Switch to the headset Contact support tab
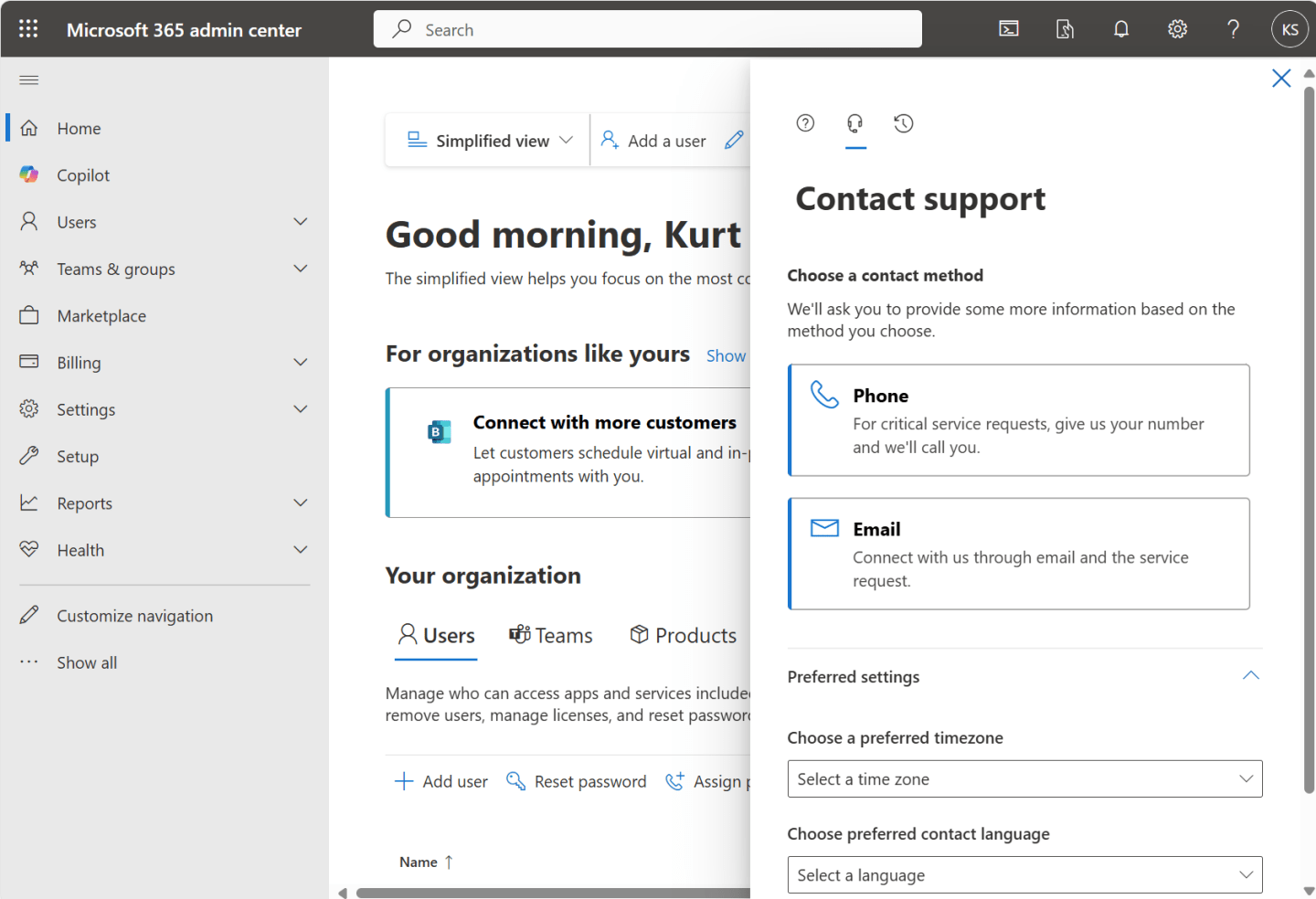Image resolution: width=1316 pixels, height=899 pixels. pyautogui.click(x=855, y=123)
